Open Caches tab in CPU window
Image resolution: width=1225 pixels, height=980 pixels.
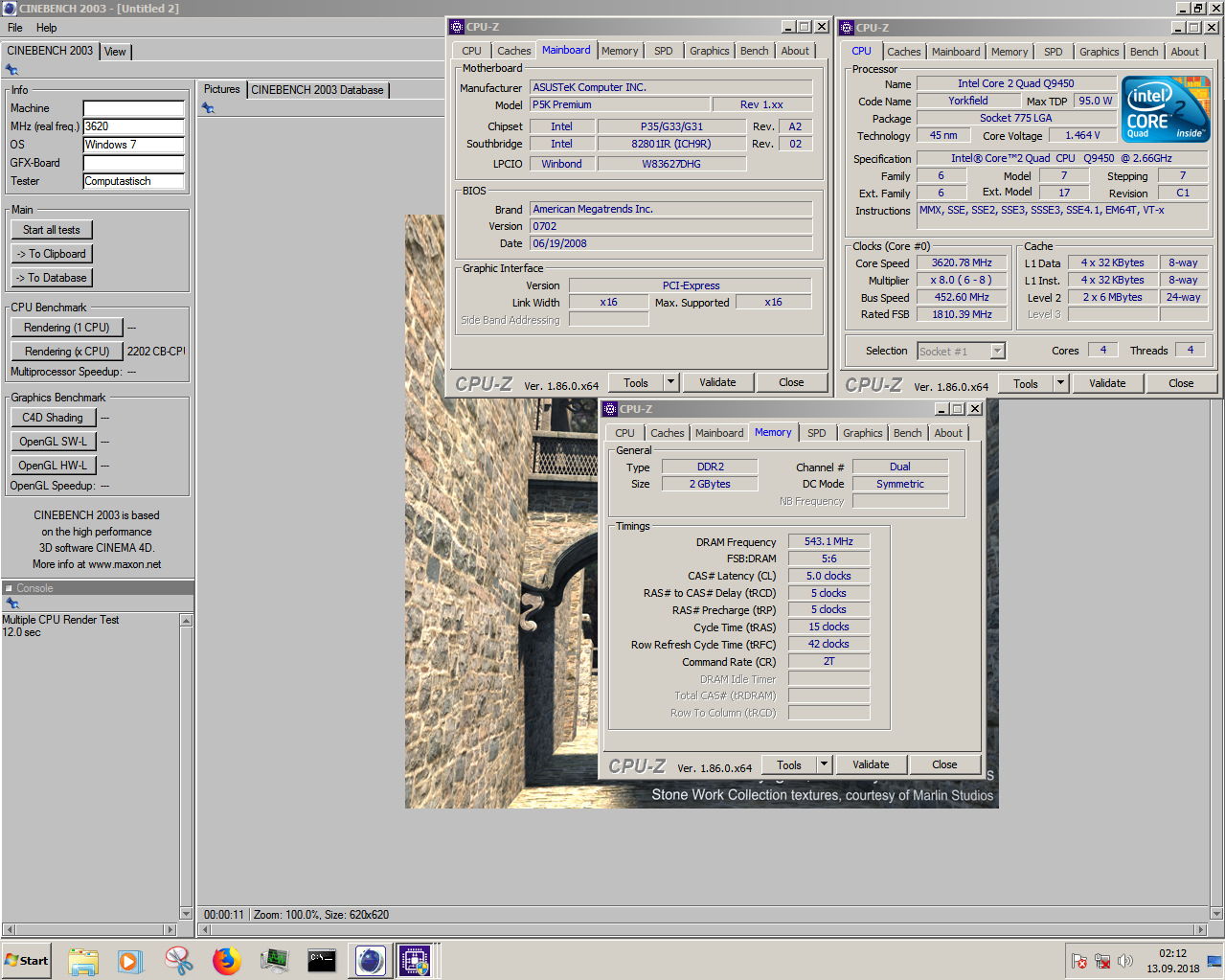903,52
